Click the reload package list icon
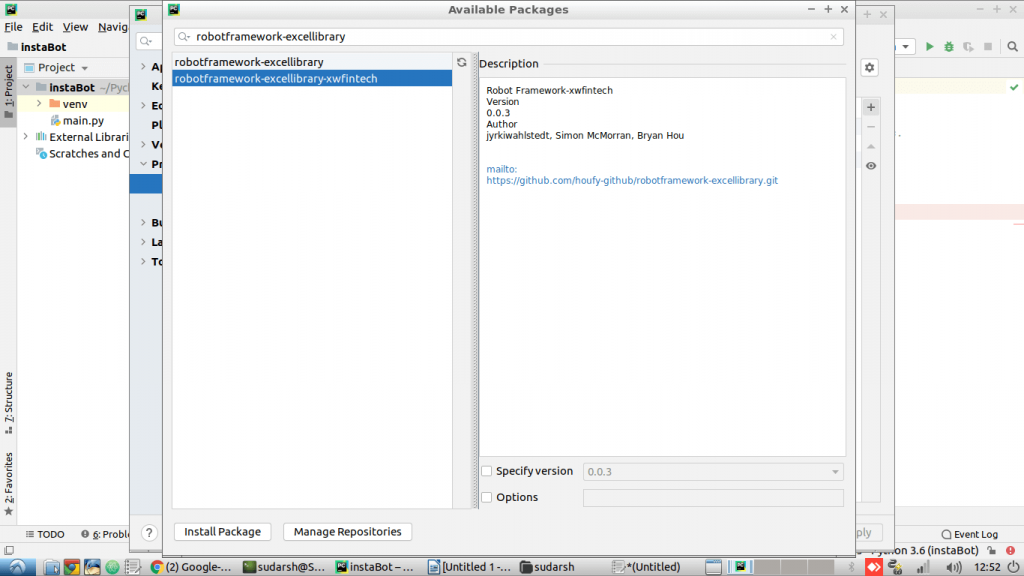 461,62
